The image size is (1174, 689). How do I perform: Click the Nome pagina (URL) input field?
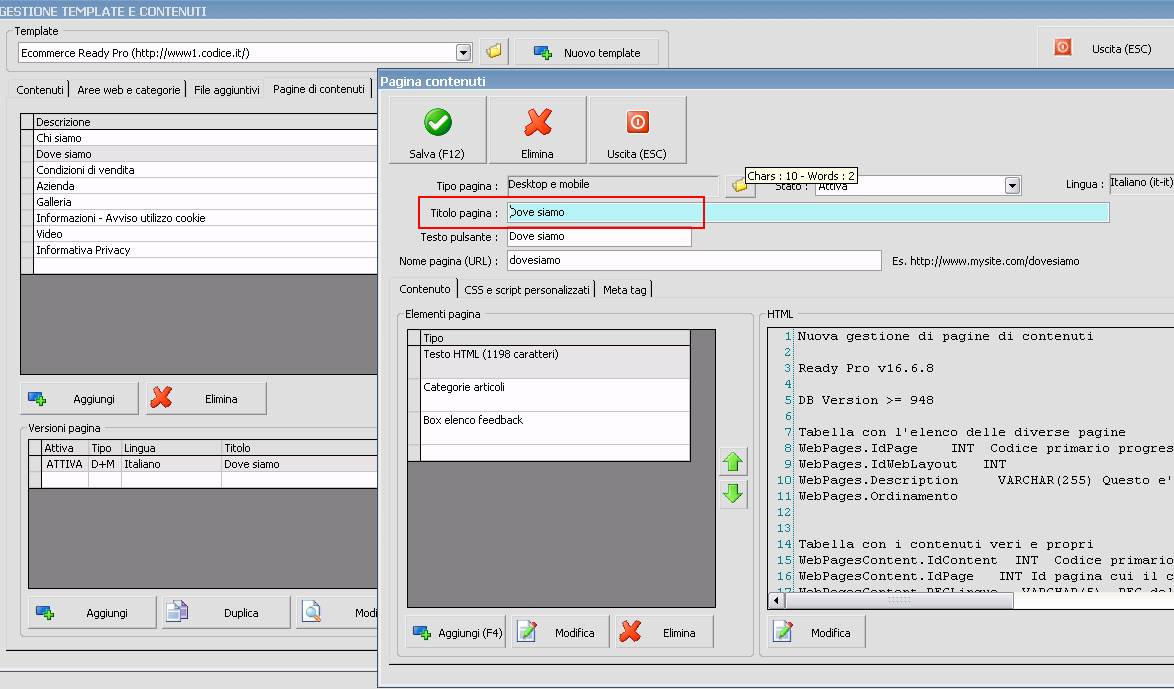pyautogui.click(x=693, y=260)
